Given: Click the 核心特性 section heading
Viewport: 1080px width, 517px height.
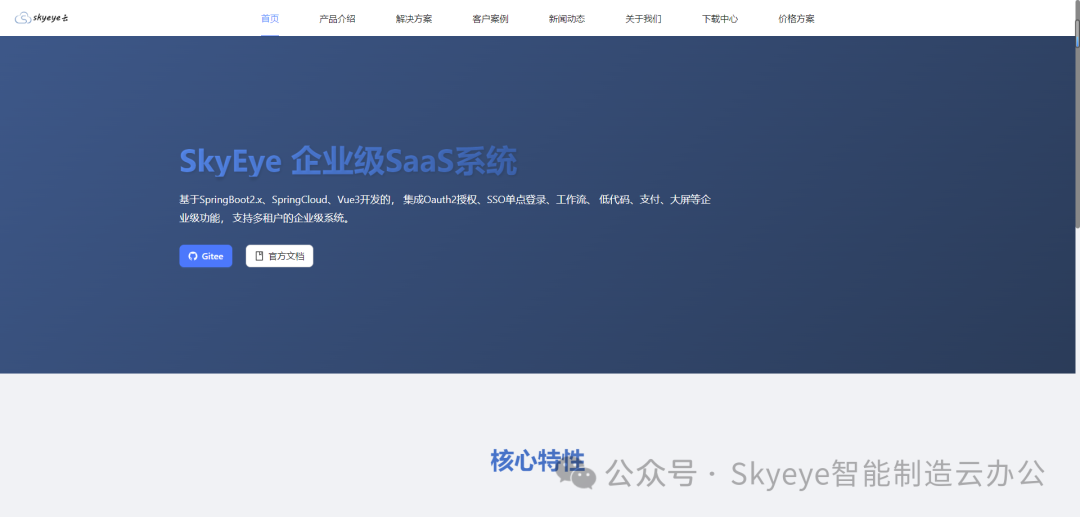Looking at the screenshot, I should click(x=538, y=461).
